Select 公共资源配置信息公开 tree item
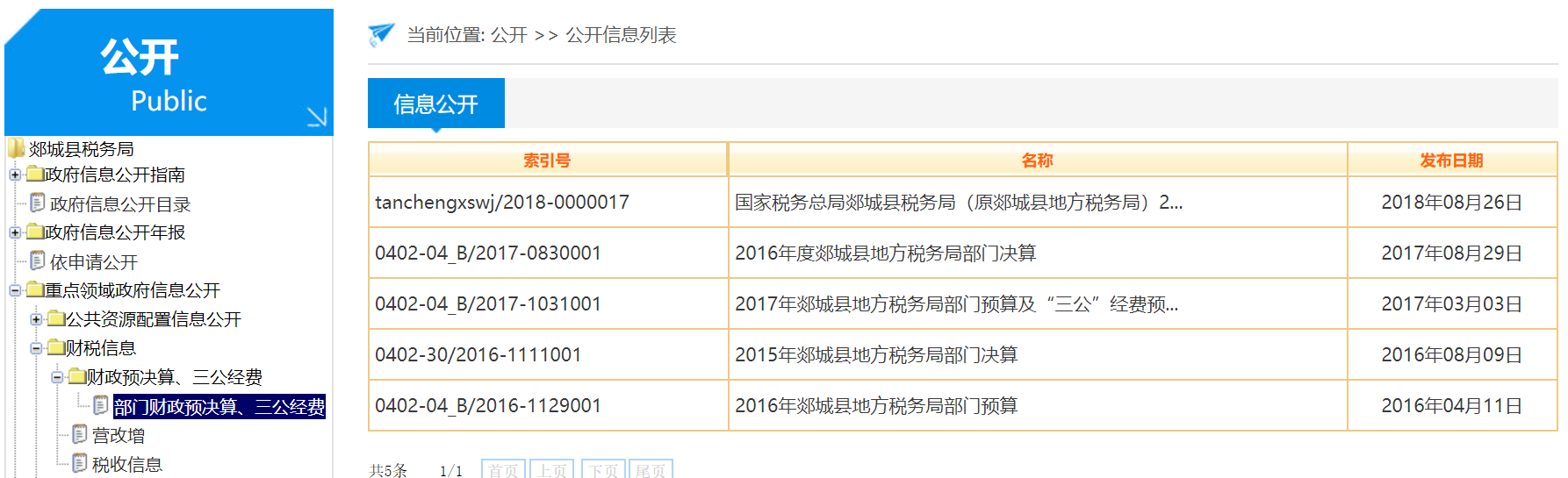 pyautogui.click(x=154, y=319)
